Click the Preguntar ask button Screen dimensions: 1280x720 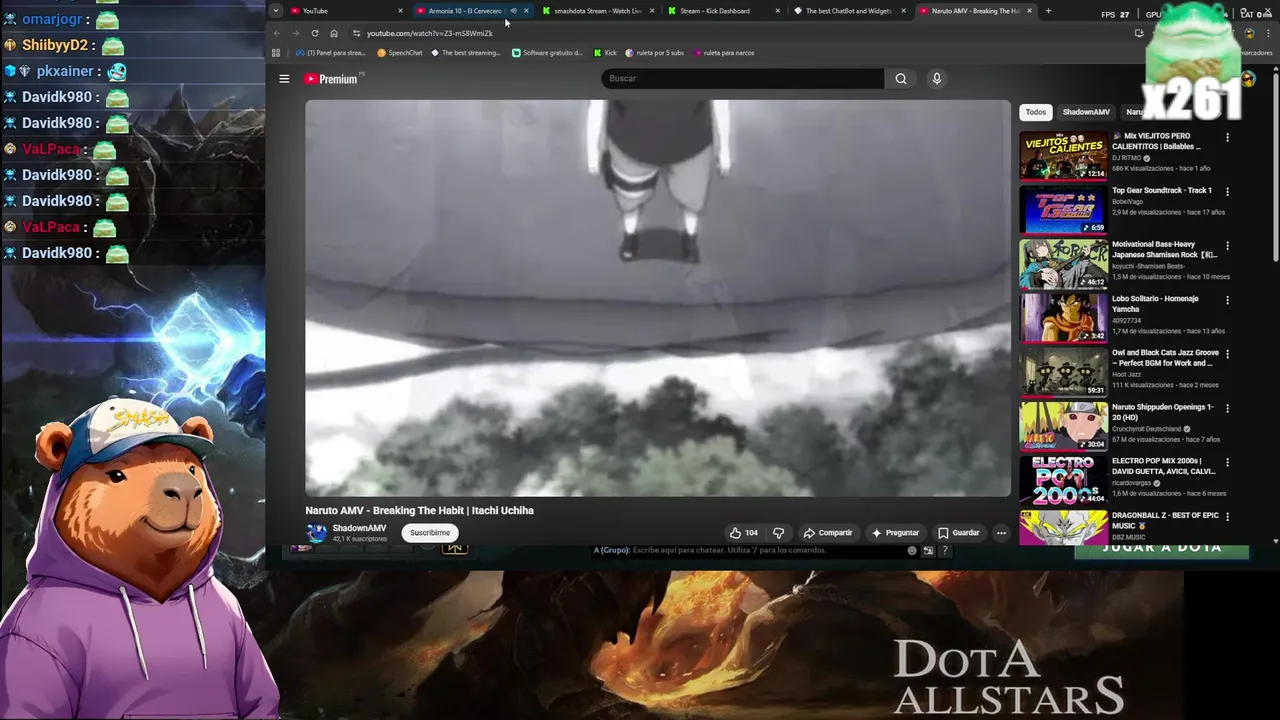(x=895, y=533)
